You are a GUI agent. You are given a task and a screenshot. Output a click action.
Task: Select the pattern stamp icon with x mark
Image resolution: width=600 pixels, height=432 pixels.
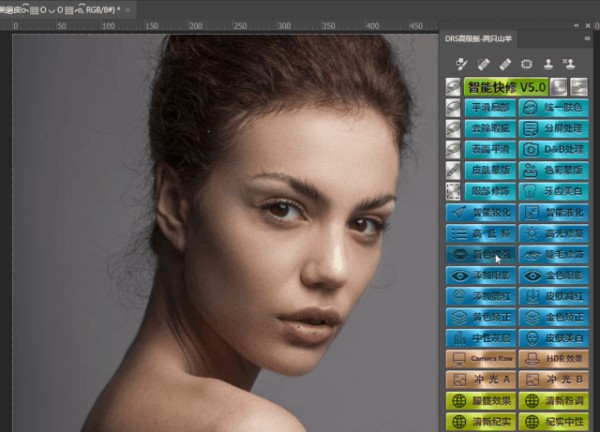point(569,64)
